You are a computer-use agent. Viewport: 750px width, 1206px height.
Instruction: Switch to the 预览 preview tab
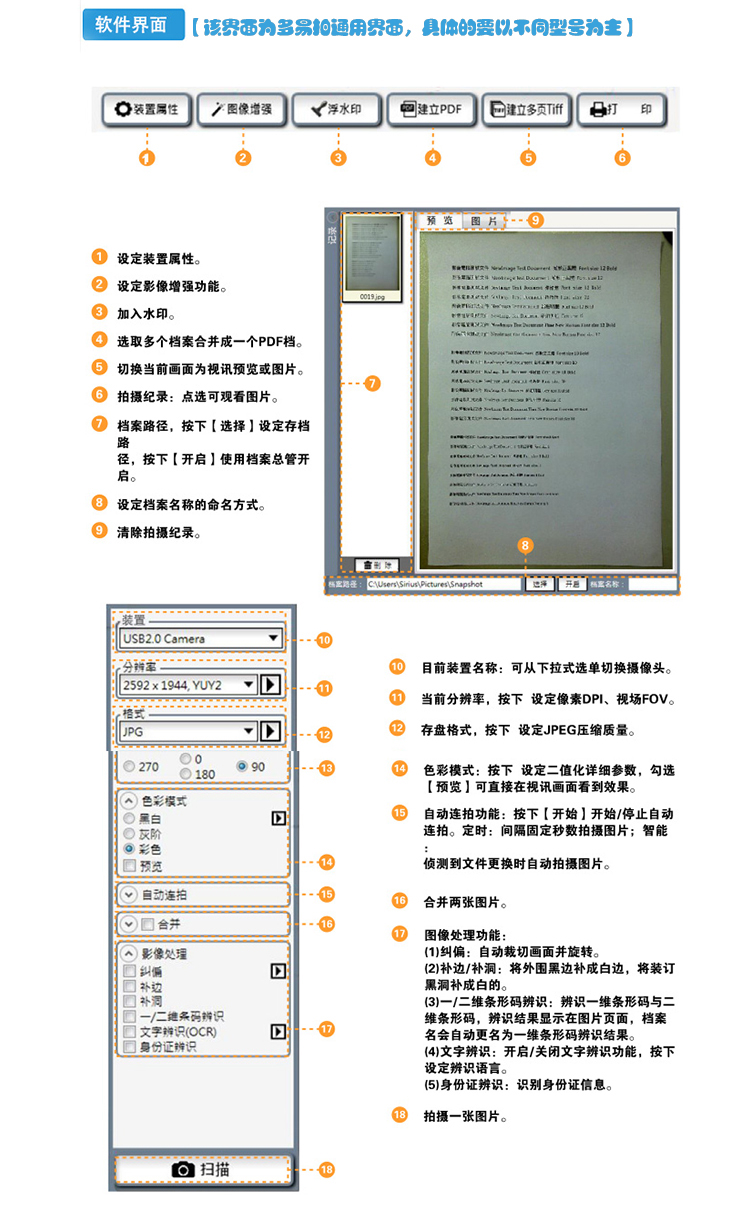(x=440, y=220)
